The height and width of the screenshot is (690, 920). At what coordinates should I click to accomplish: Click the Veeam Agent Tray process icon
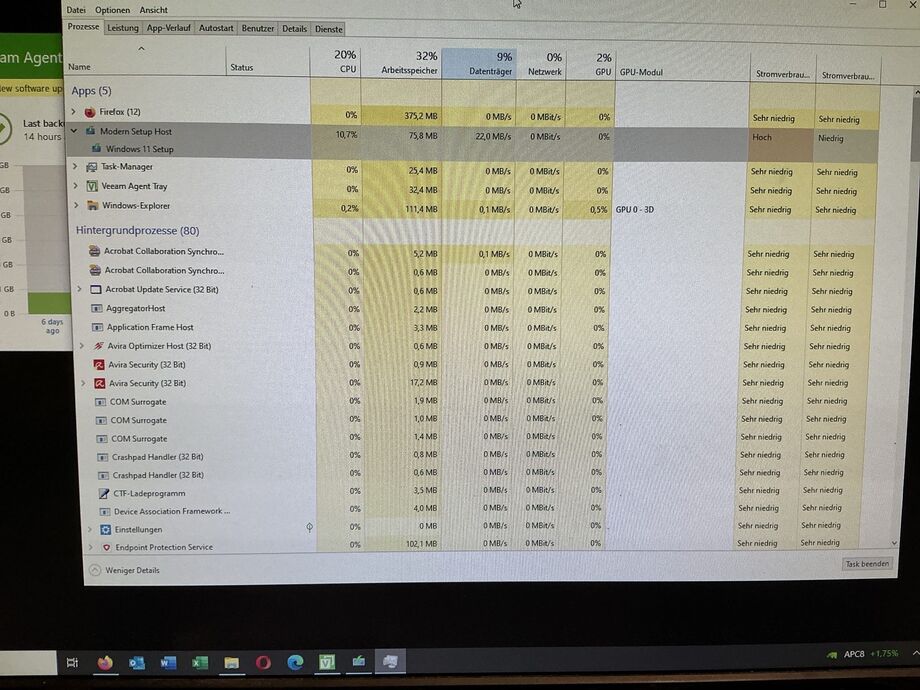92,186
